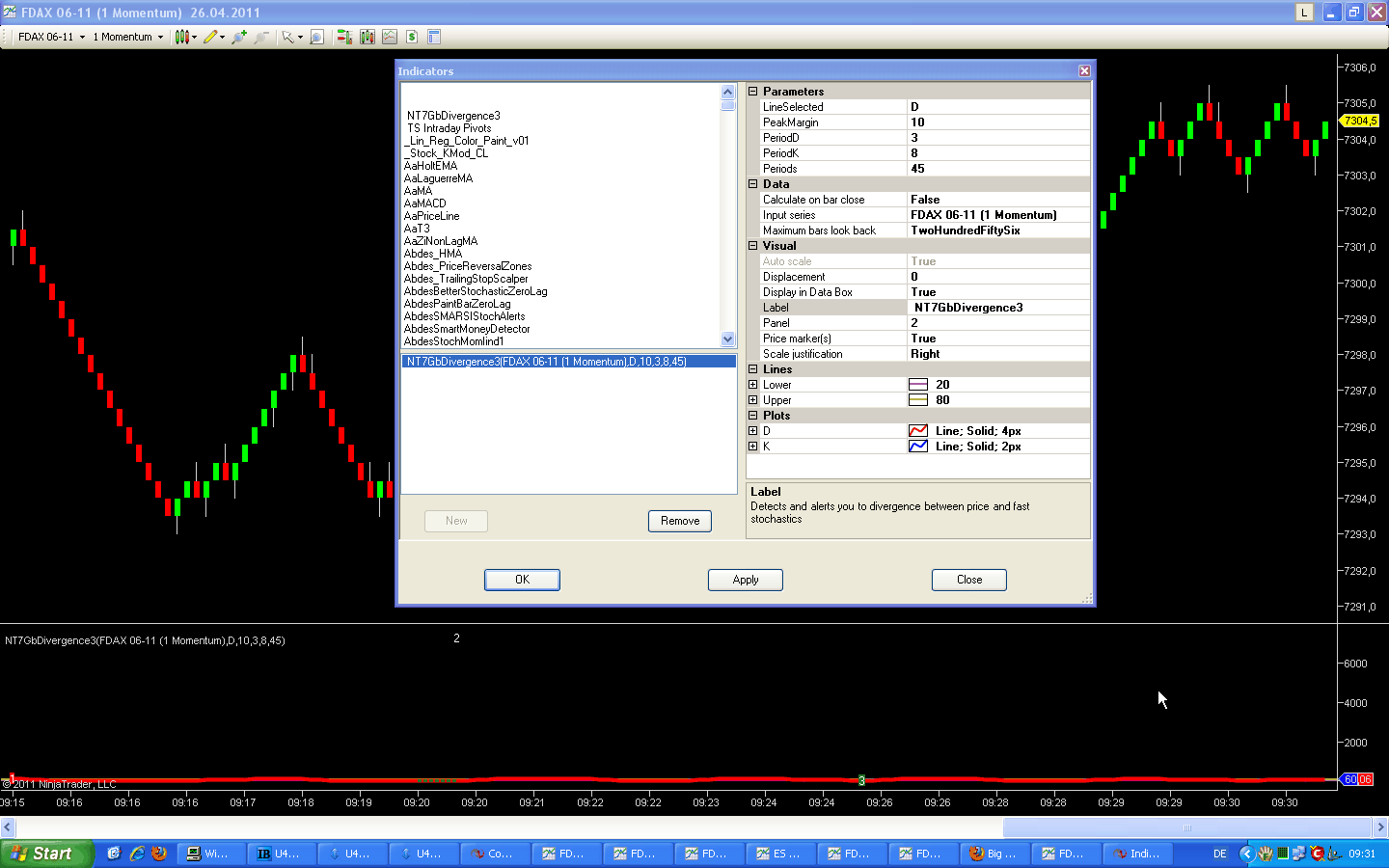Click the Calculate on bar close value

998,200
